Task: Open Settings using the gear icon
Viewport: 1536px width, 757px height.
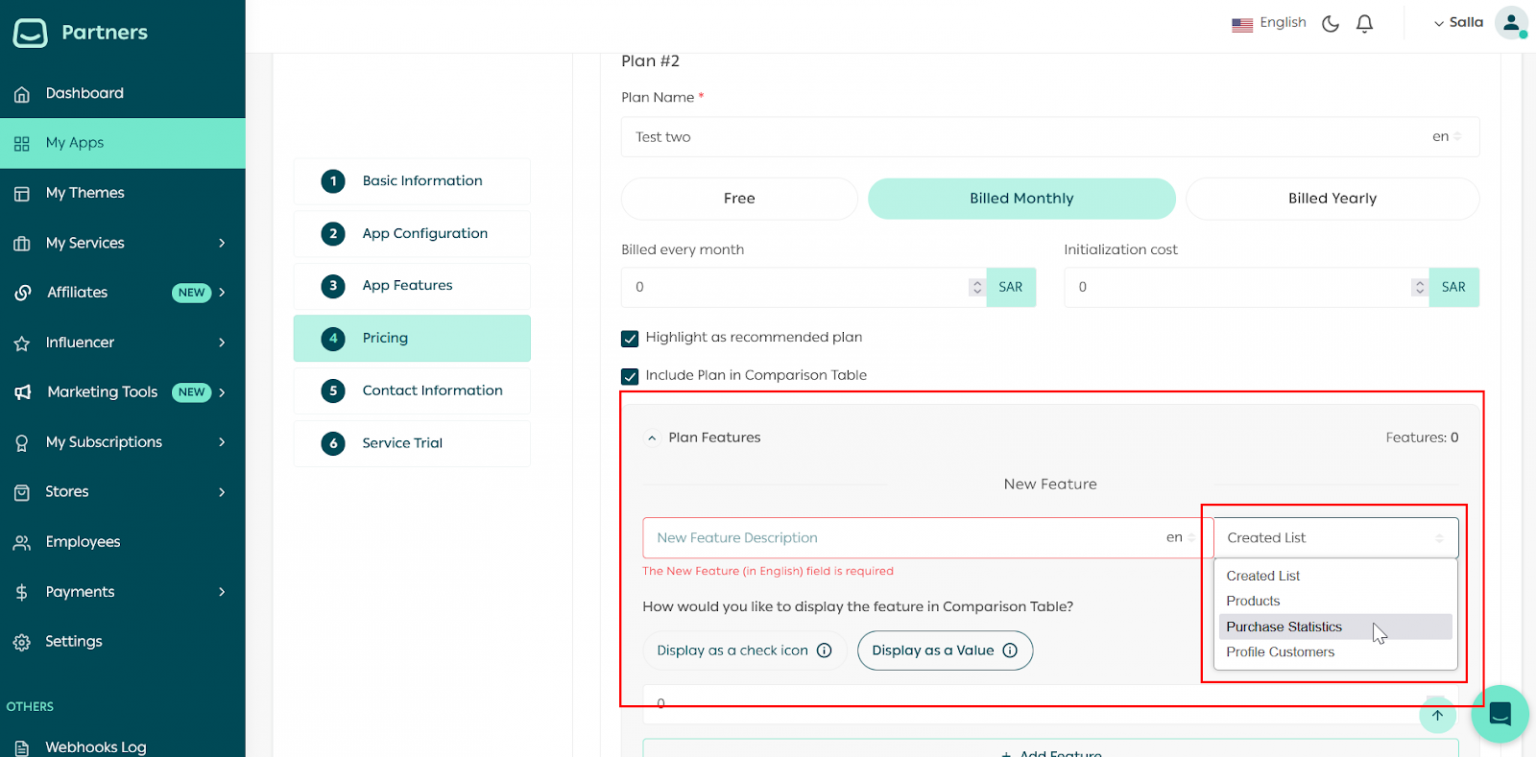Action: tap(22, 641)
